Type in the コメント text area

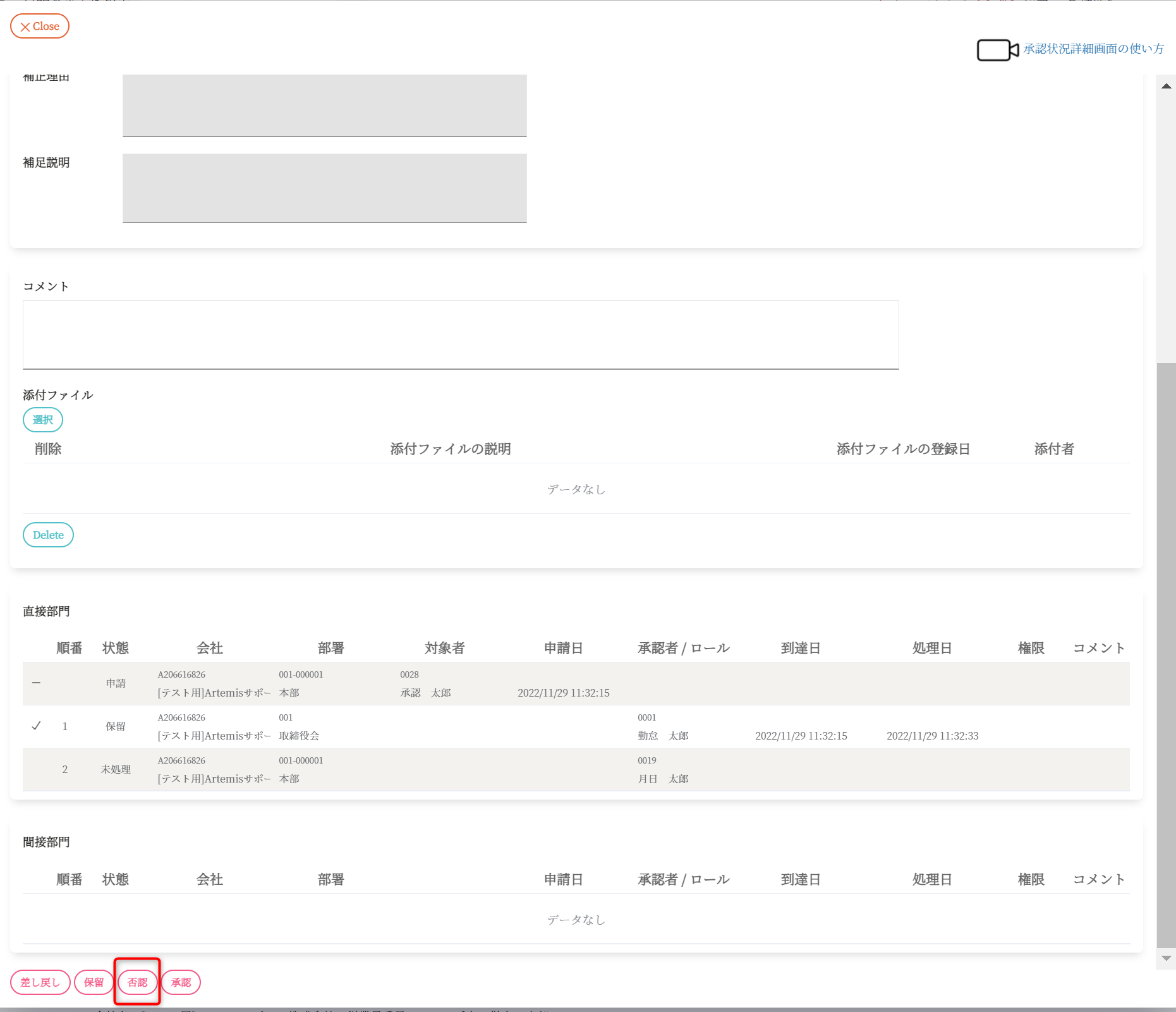460,334
